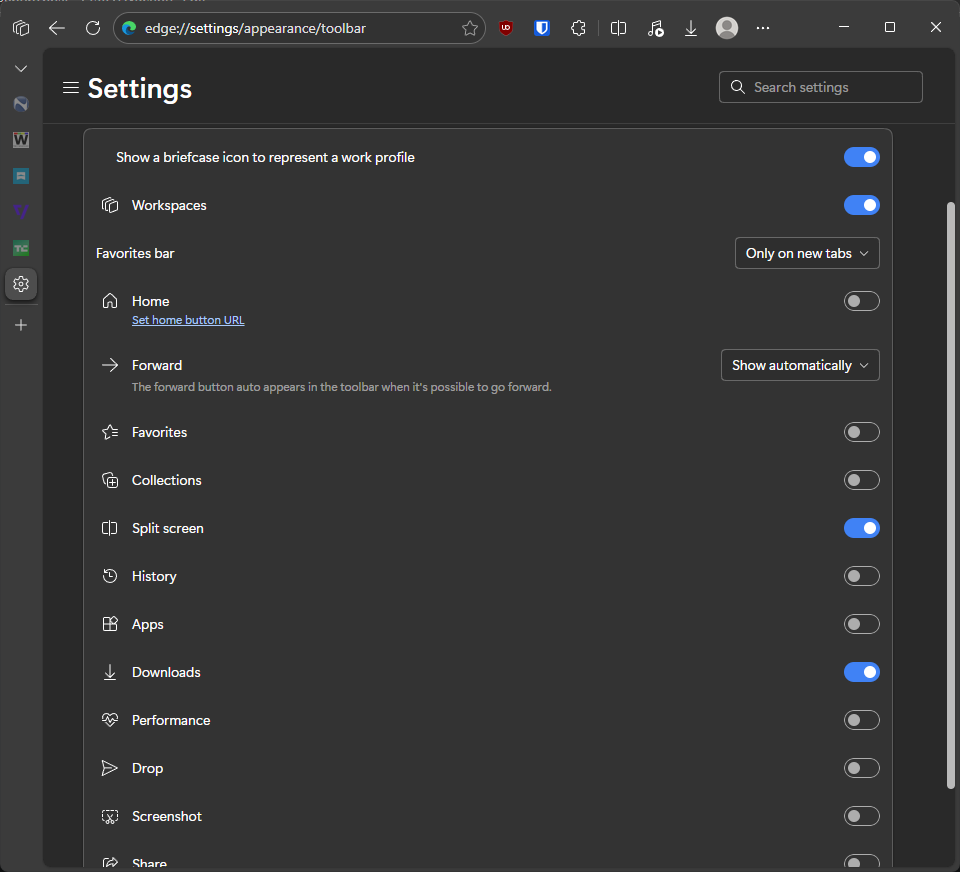Expand the vertical tabs chevron
This screenshot has height=872, width=960.
pyautogui.click(x=21, y=68)
